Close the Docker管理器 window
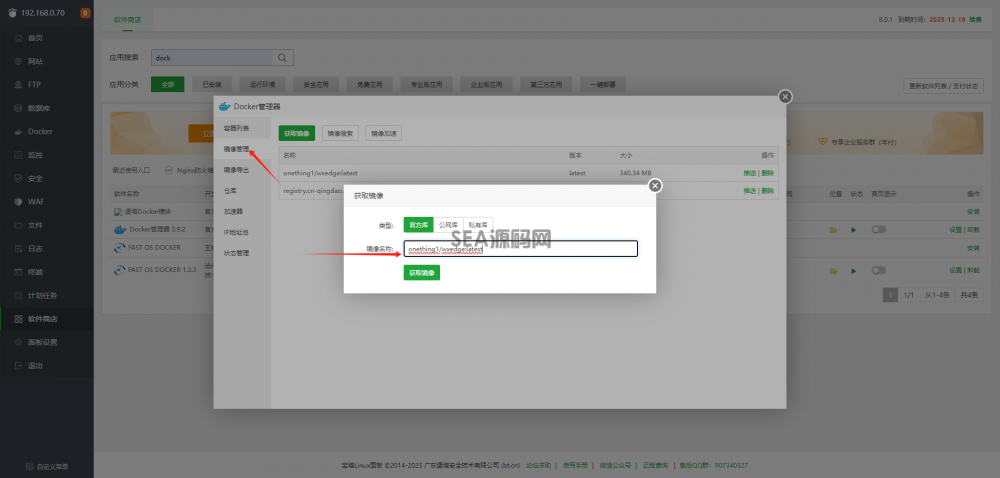 [x=785, y=96]
